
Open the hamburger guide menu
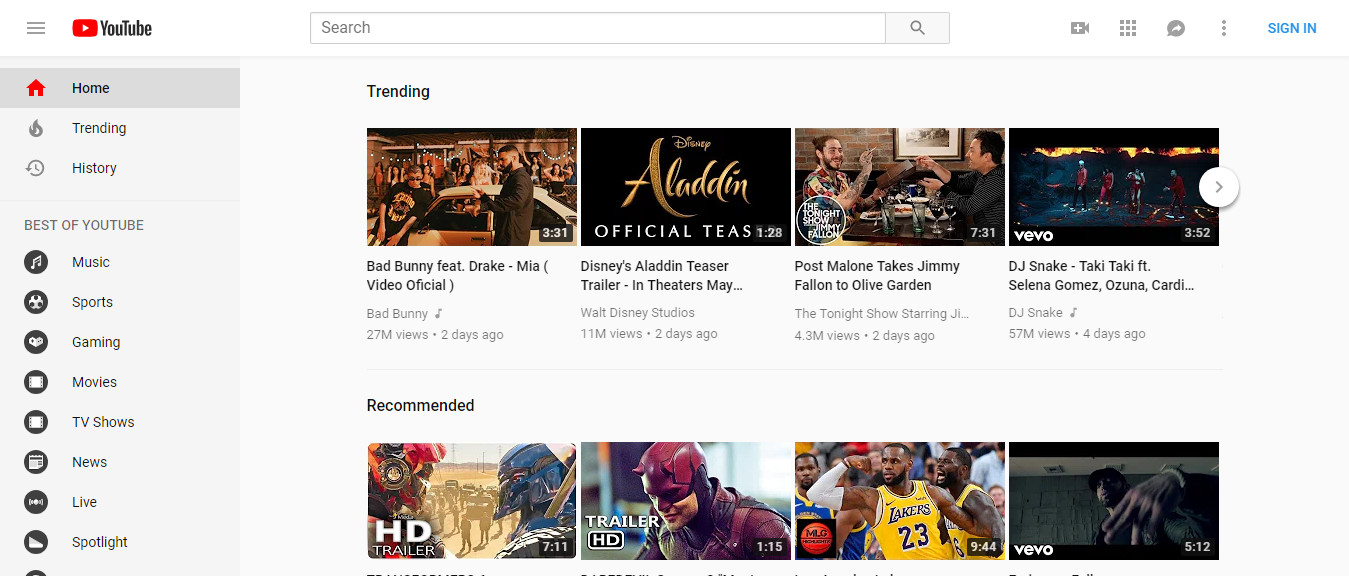[36, 28]
